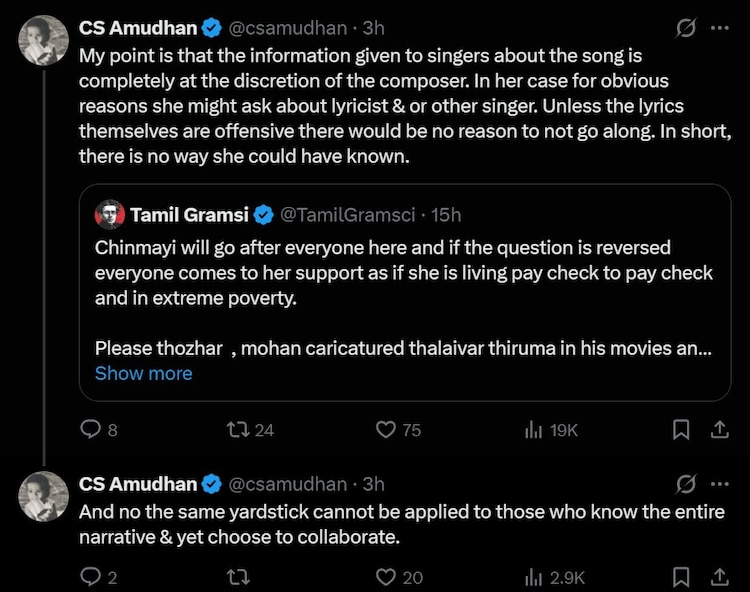
Task: Repost the second CS Amudhan tweet
Action: (238, 577)
